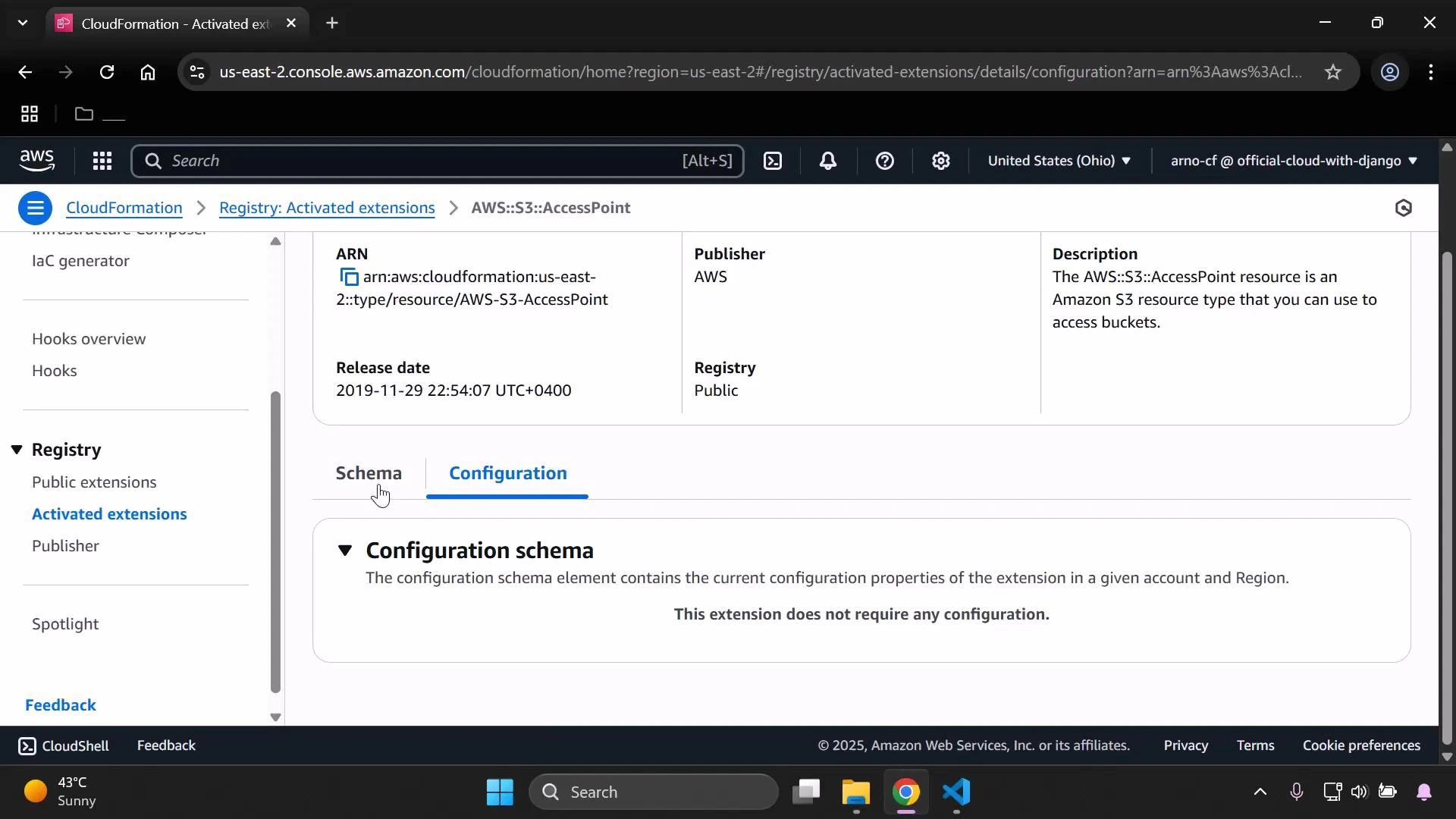Collapse the Registry section in the sidebar
This screenshot has height=819, width=1456.
17,450
